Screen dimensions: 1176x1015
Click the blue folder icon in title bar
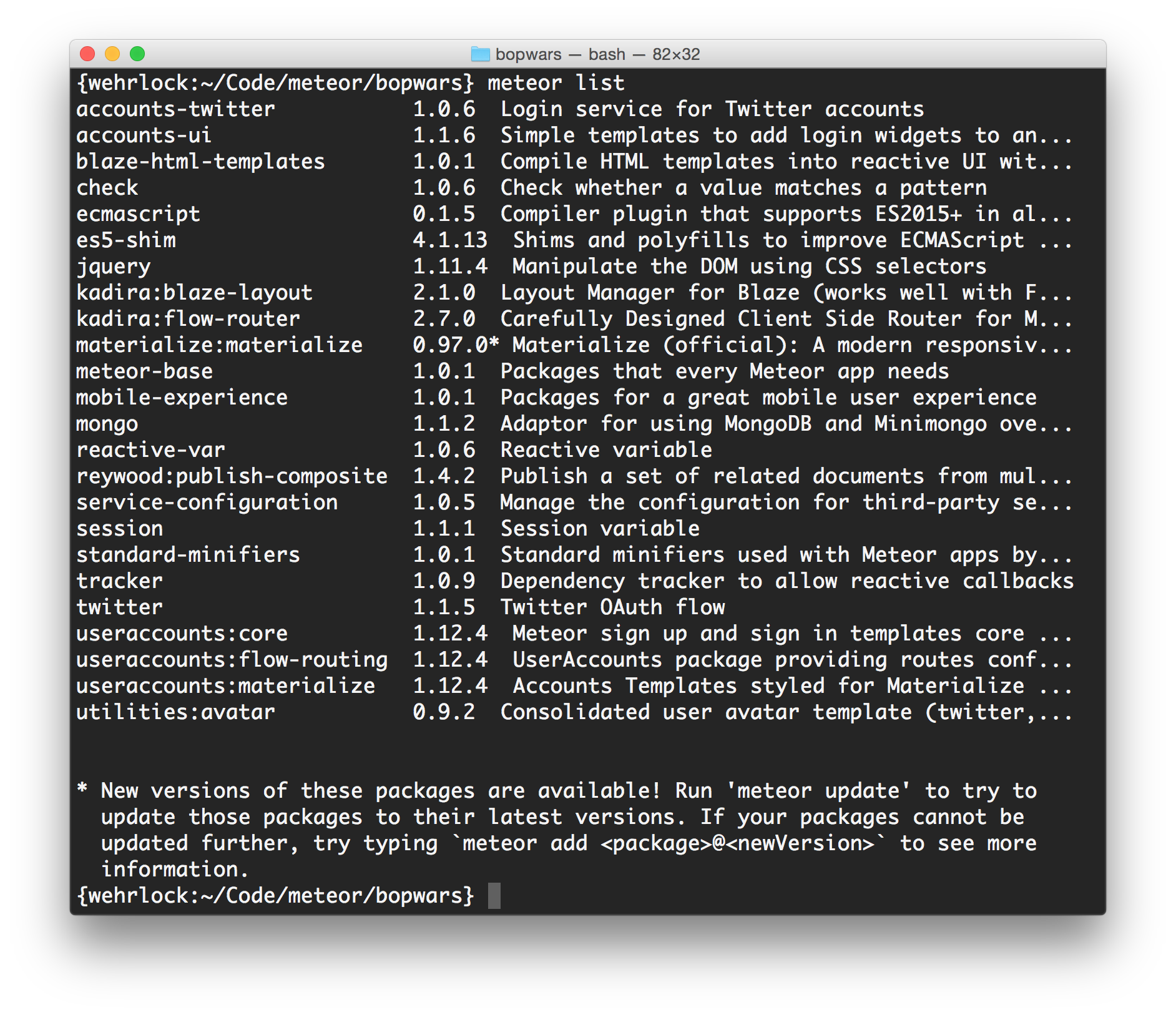(480, 54)
